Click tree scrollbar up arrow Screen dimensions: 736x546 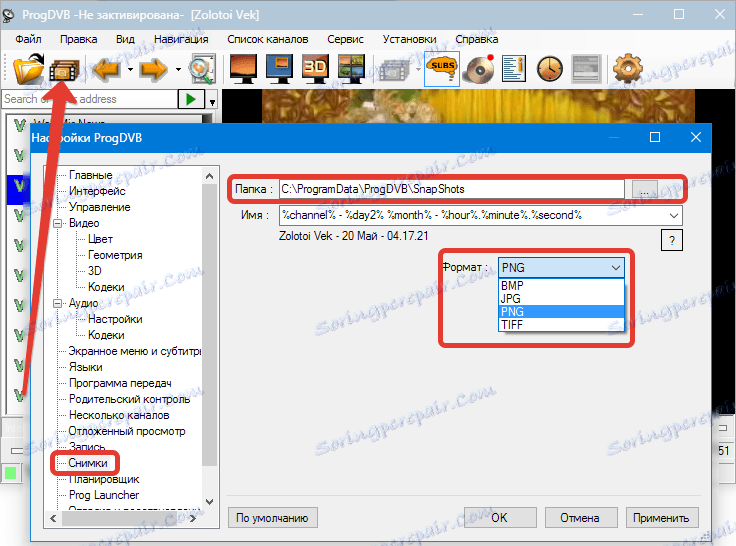210,176
